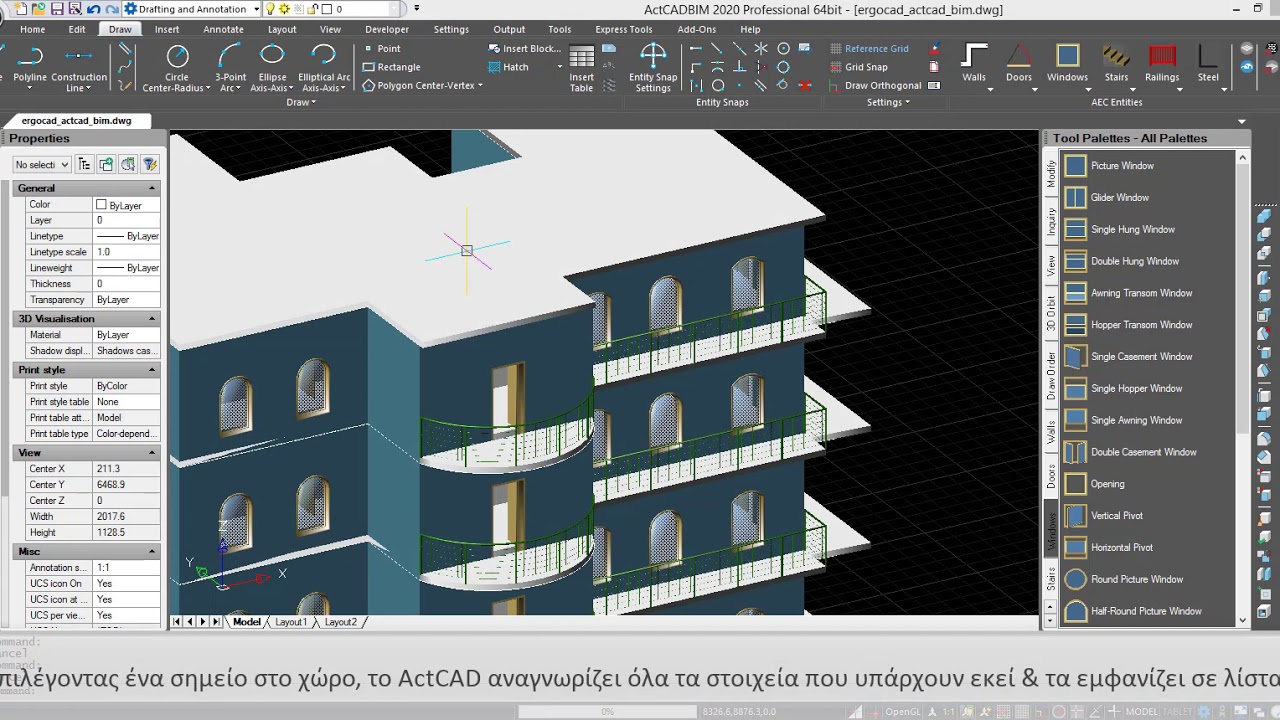Click the Rectangle draw button
Image resolution: width=1280 pixels, height=720 pixels.
(x=391, y=67)
